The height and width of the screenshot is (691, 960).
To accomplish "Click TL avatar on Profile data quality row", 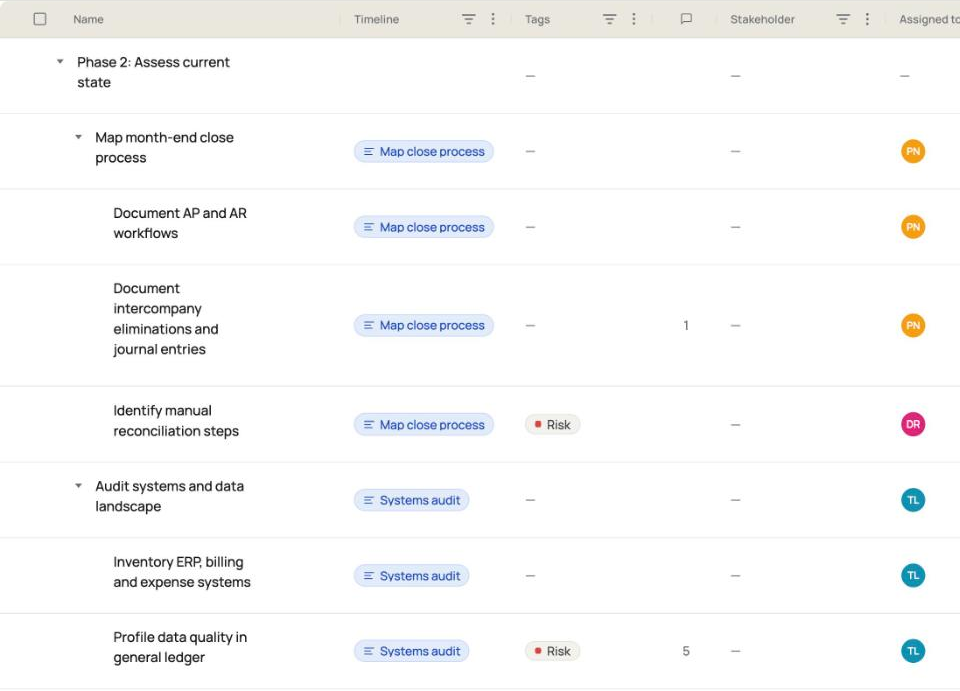I will click(x=913, y=651).
